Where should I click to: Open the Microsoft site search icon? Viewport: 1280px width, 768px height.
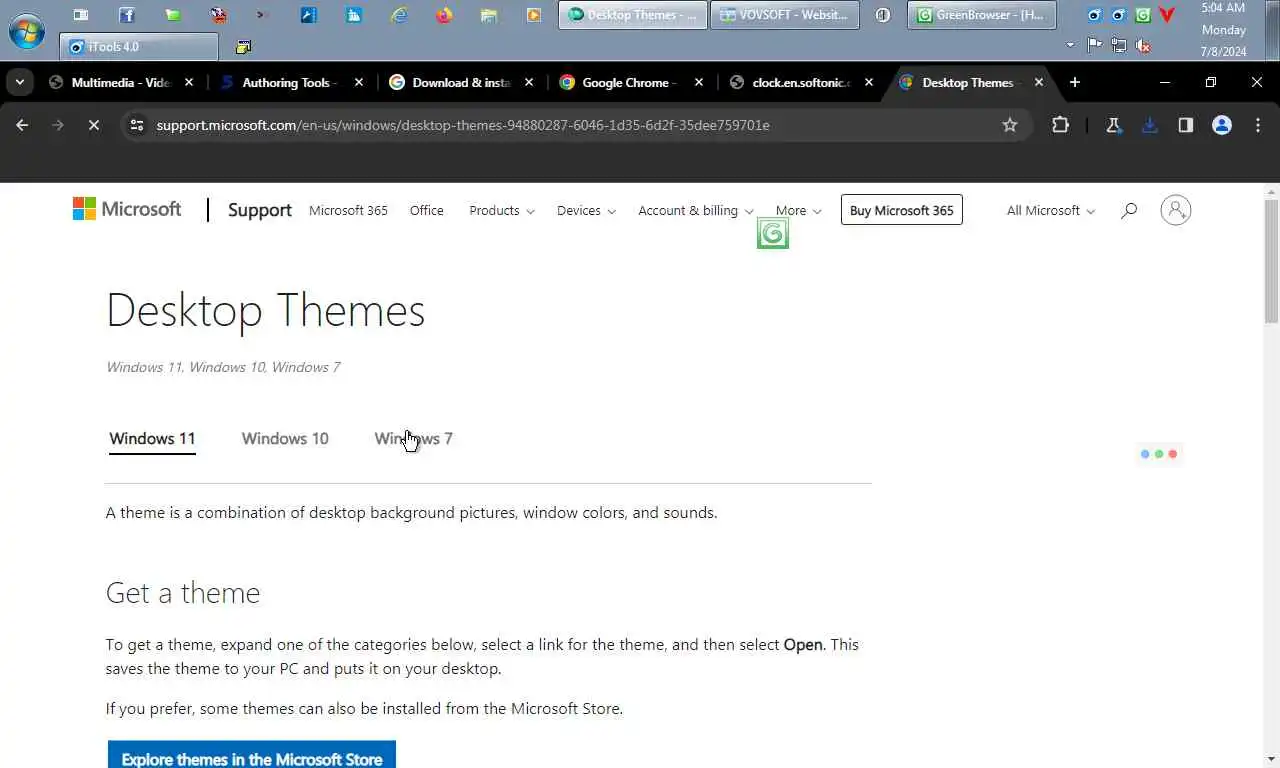[1129, 210]
